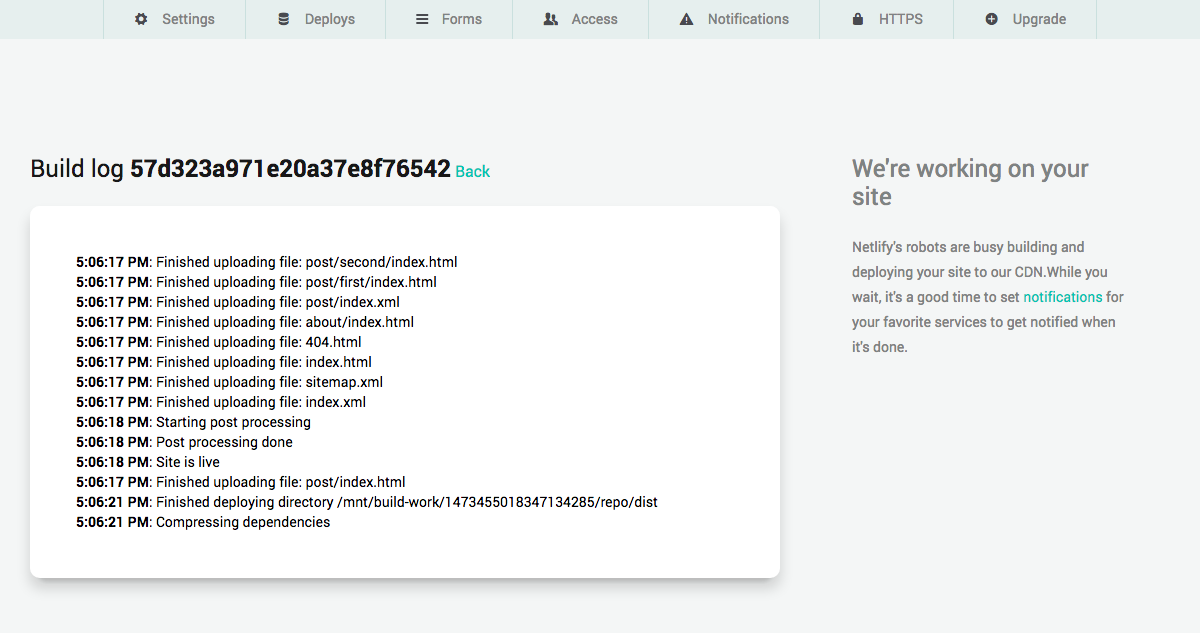Click the 'Site is live' log line

click(188, 462)
